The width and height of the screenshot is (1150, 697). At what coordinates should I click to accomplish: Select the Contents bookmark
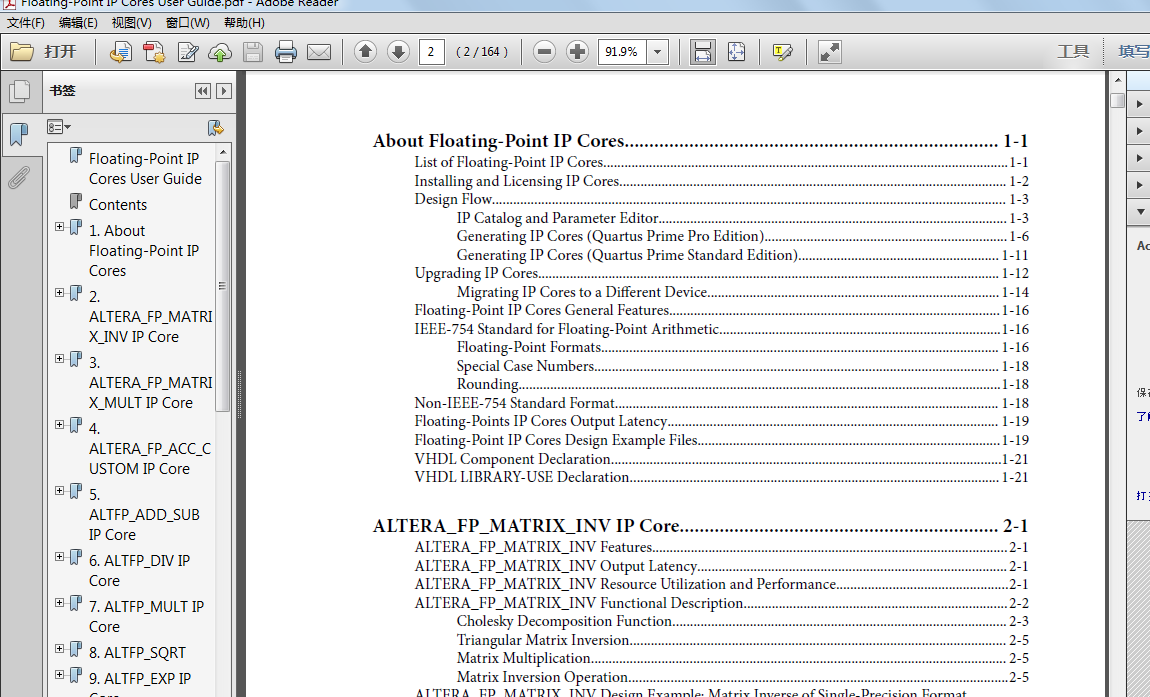(117, 205)
